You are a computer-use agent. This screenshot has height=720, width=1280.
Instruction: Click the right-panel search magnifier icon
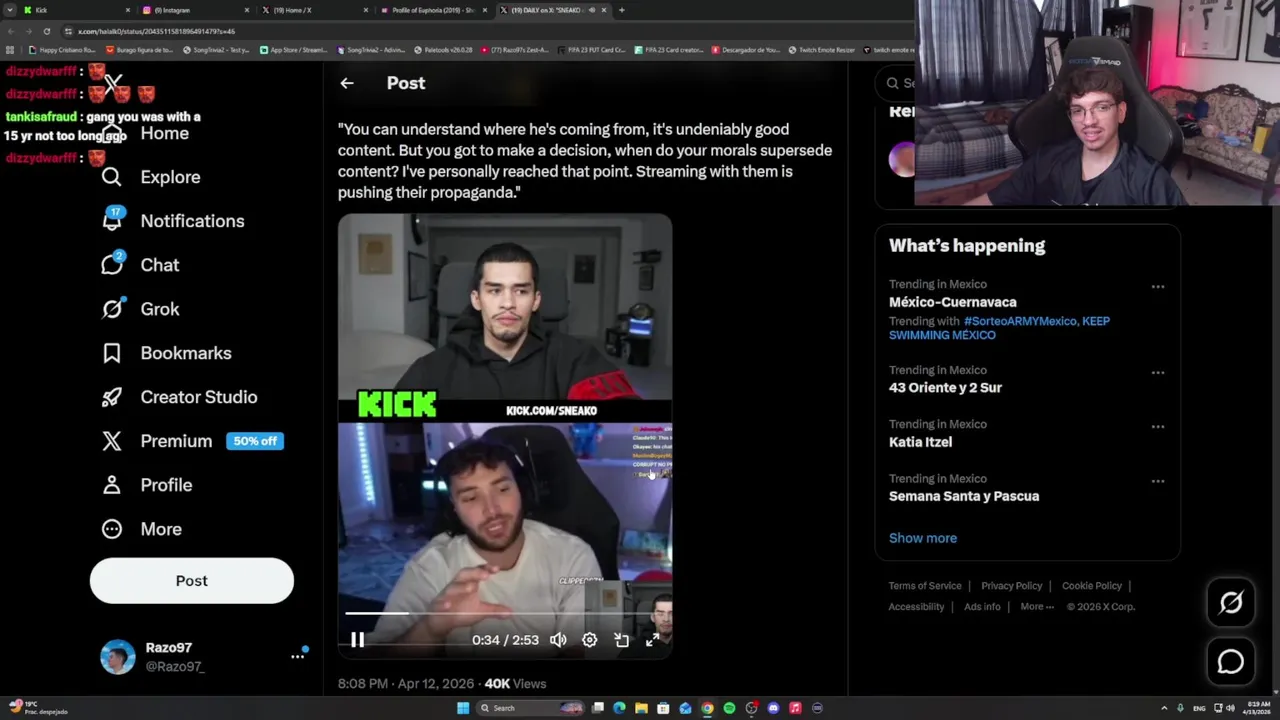tap(893, 83)
